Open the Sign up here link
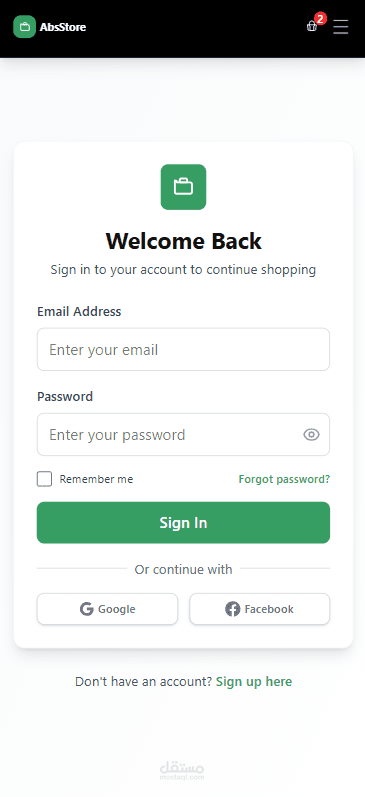365x797 pixels. pyautogui.click(x=254, y=682)
